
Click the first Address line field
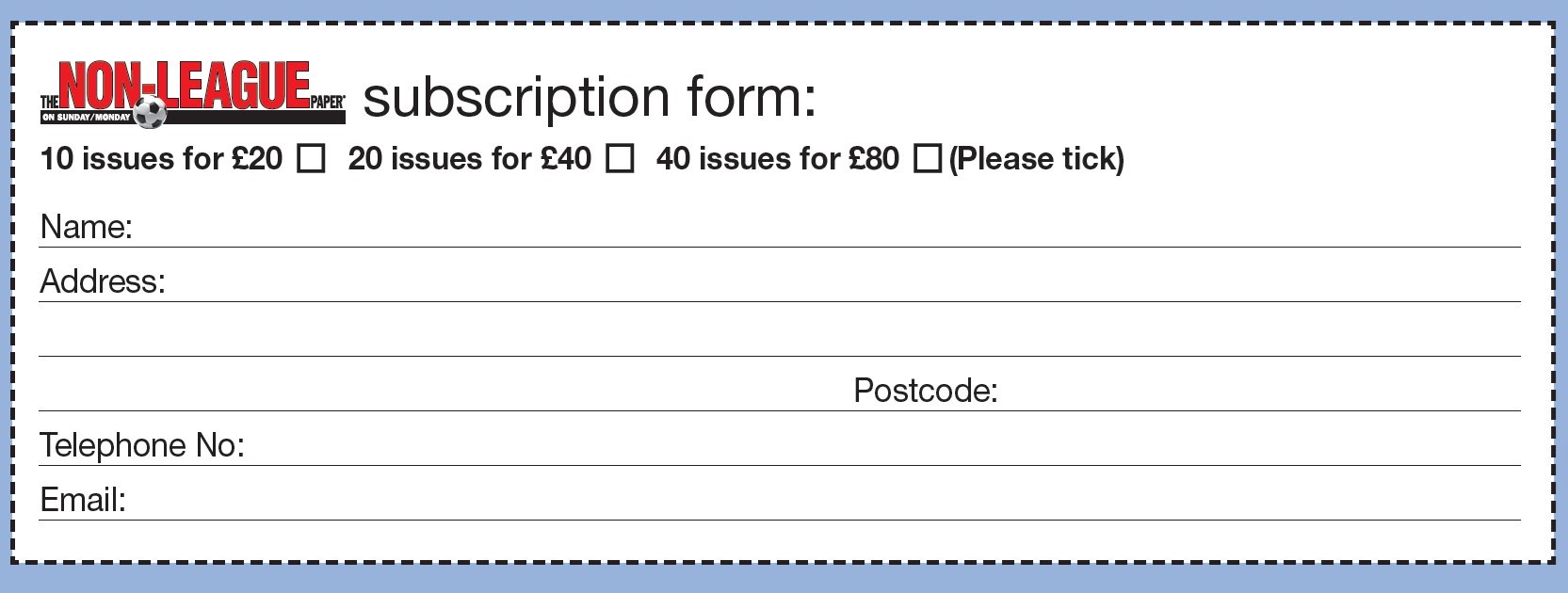tap(838, 284)
